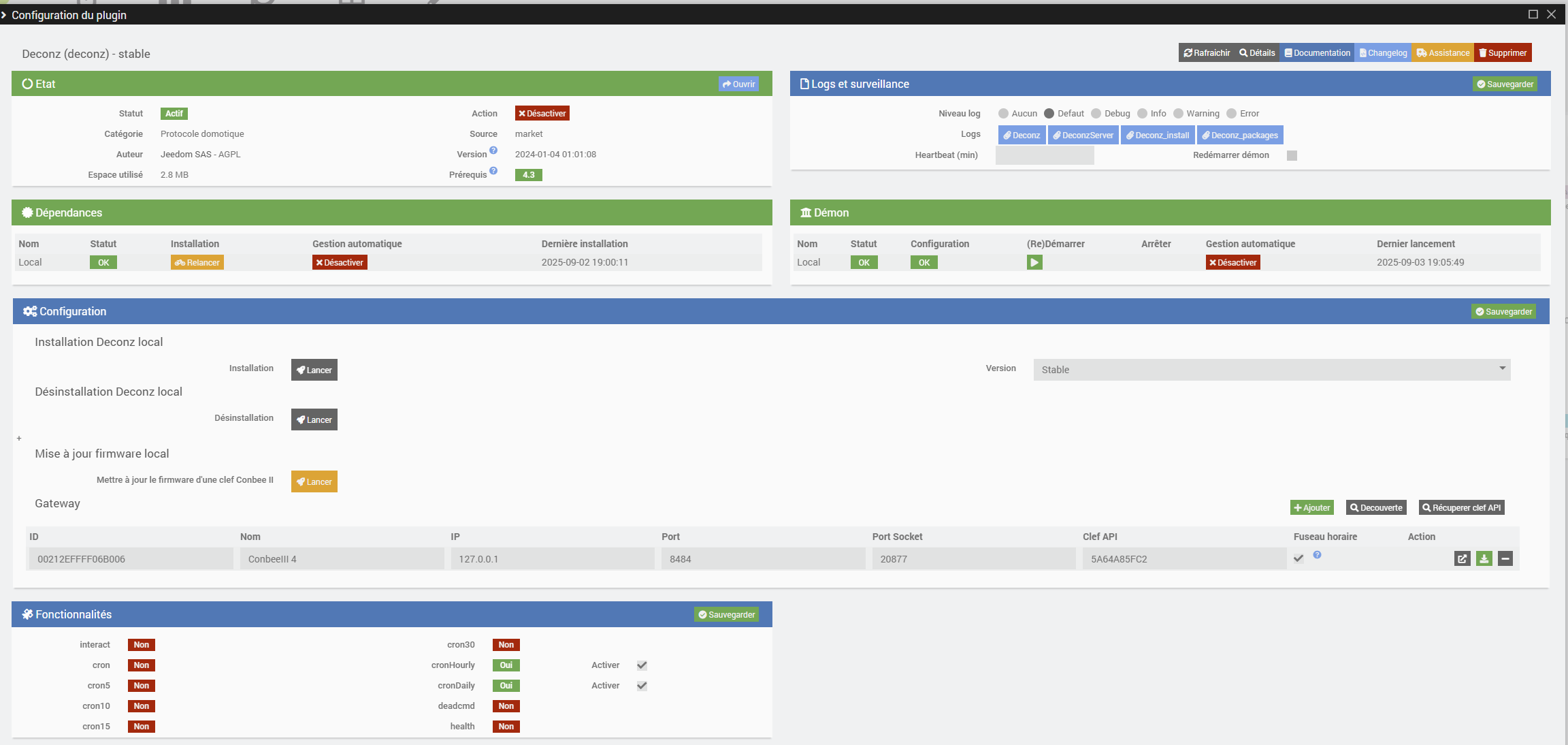Launch the Deconz local Installation
Viewport: 1568px width, 745px height.
click(314, 370)
